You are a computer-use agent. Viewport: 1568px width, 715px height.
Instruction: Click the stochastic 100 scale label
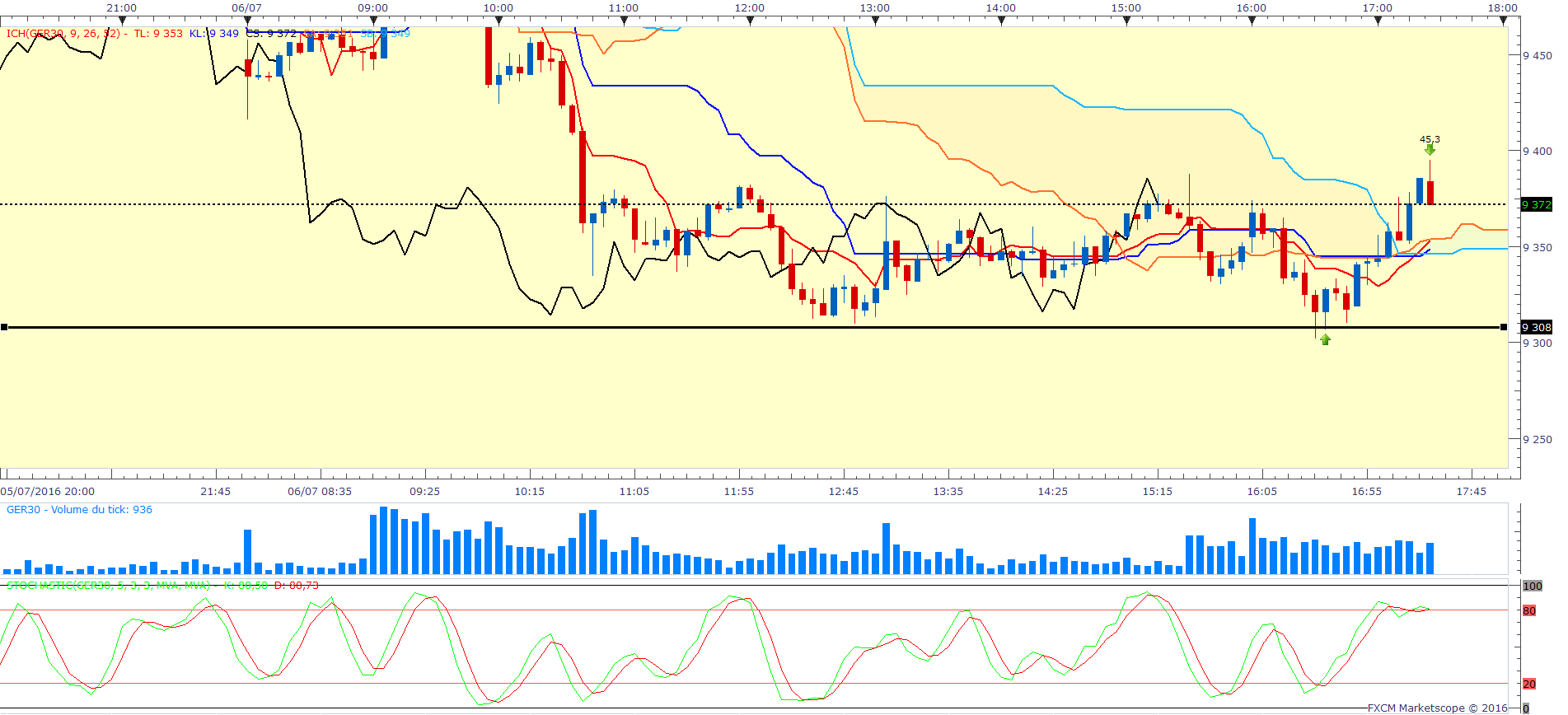pos(1533,586)
